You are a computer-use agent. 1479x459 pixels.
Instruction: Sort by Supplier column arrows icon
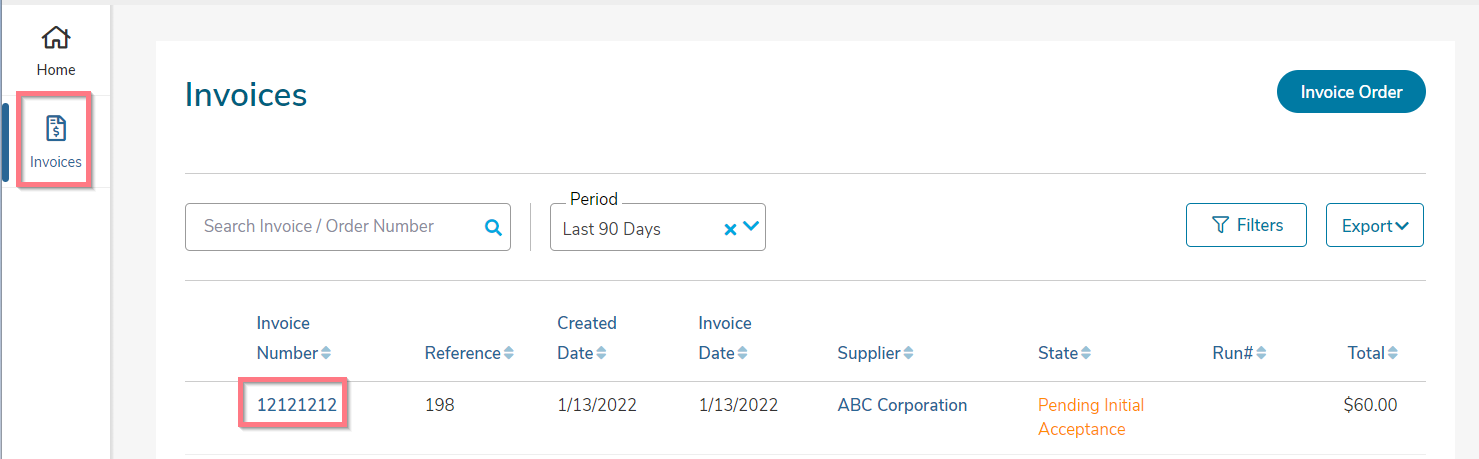click(x=908, y=353)
